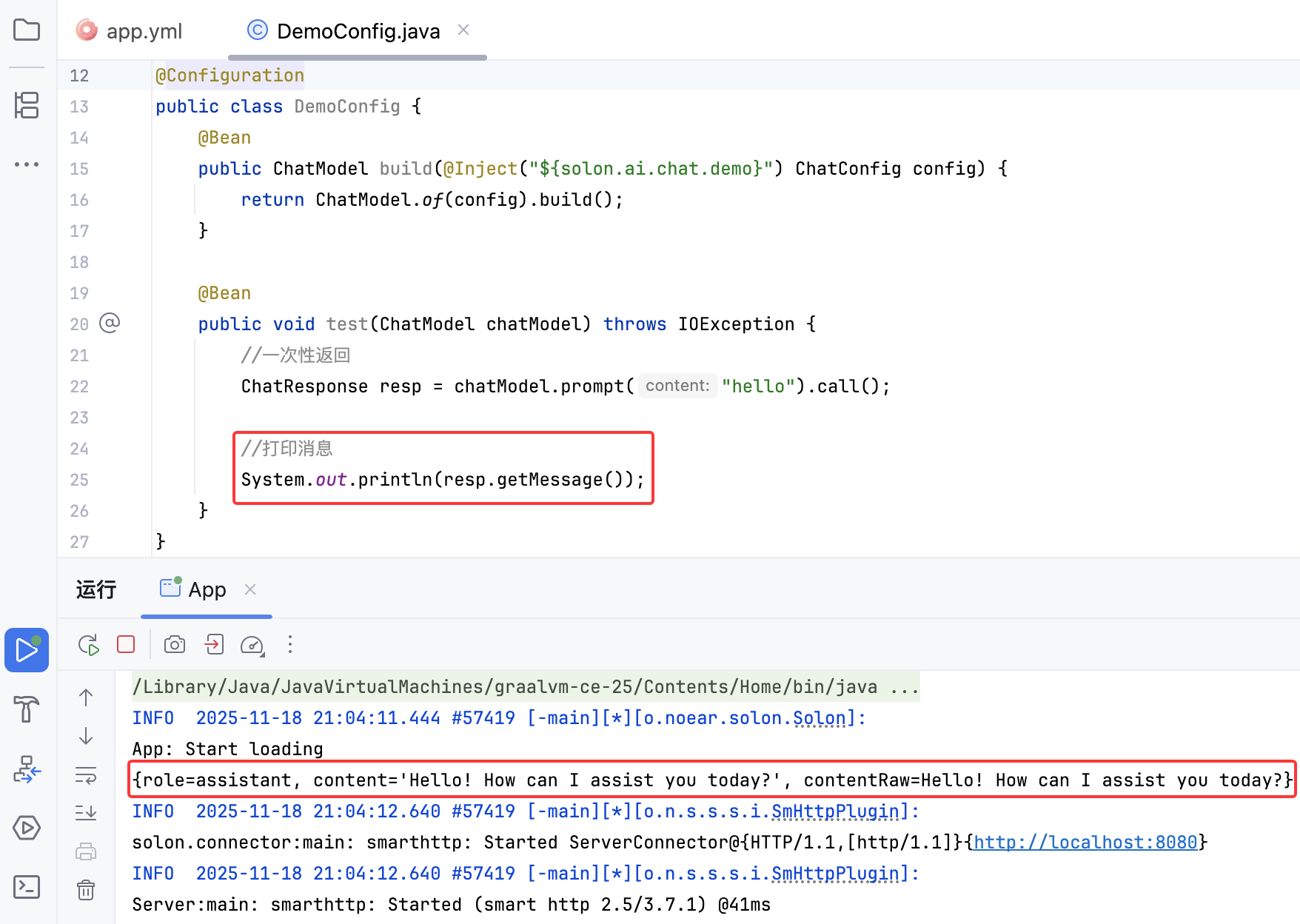Toggle the Run tool window button
The width and height of the screenshot is (1300, 924).
pyautogui.click(x=27, y=650)
